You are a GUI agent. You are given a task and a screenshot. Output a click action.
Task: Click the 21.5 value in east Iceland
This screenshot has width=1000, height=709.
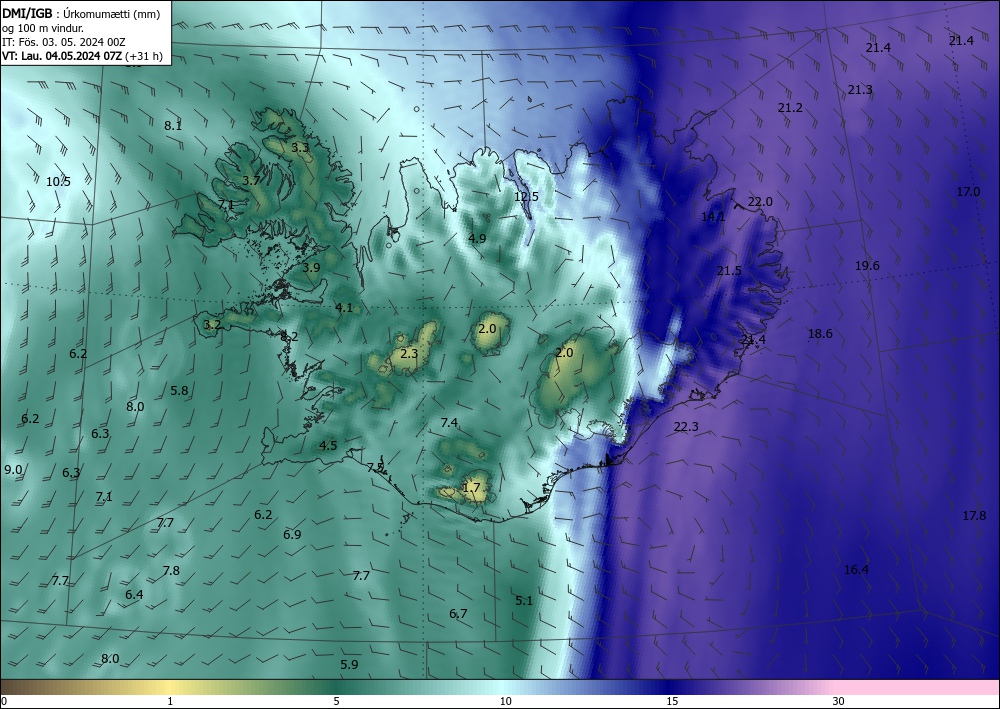729,271
